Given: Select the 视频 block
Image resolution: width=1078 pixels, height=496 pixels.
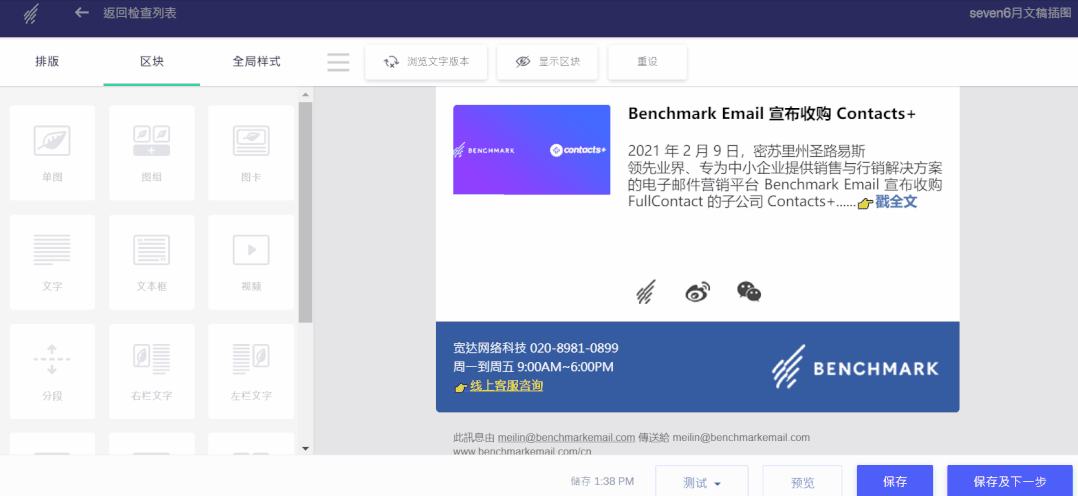Looking at the screenshot, I should (x=251, y=262).
